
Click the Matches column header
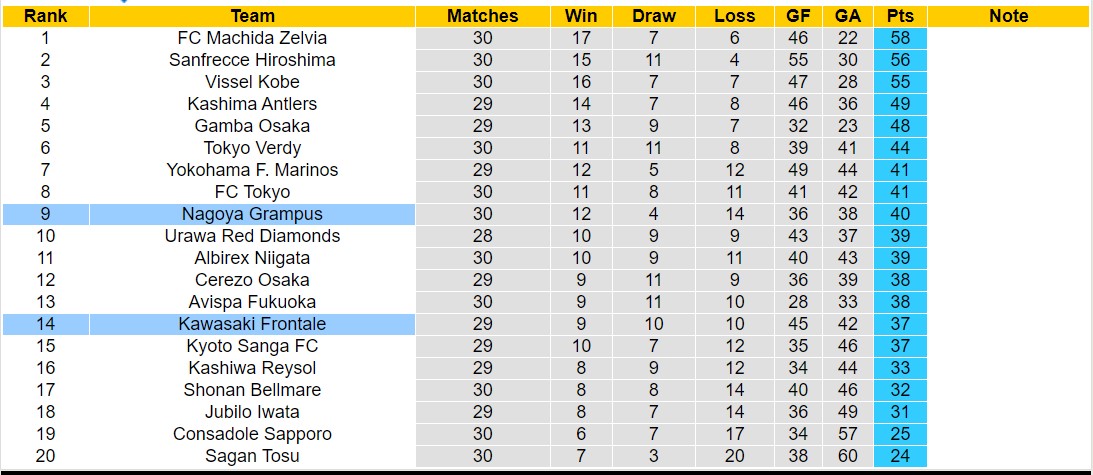tap(483, 16)
